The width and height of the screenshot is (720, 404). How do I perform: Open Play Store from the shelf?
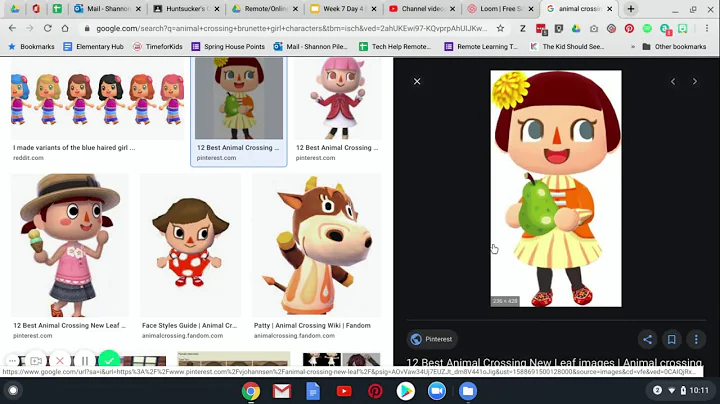[405, 391]
